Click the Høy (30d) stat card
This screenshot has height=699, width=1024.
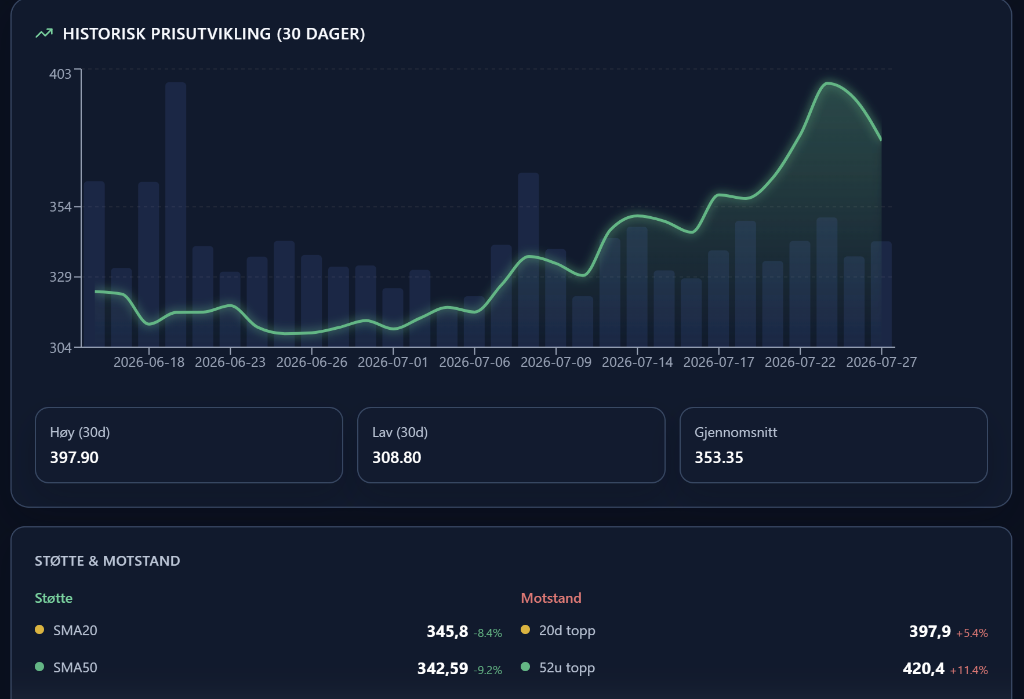point(189,445)
